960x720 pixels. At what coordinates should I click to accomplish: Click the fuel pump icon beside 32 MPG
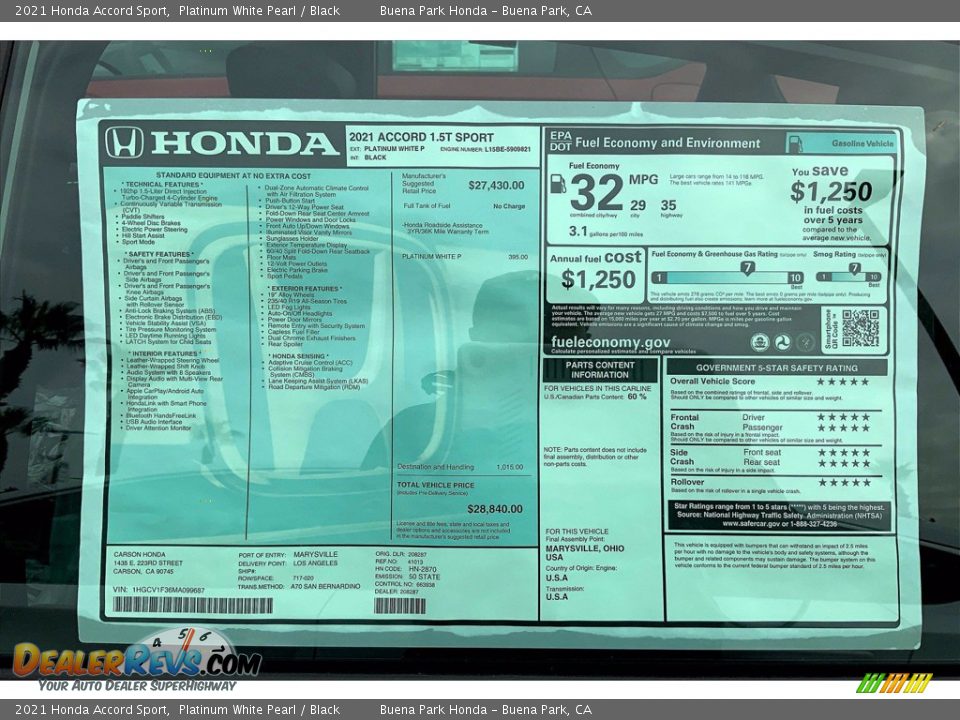557,184
